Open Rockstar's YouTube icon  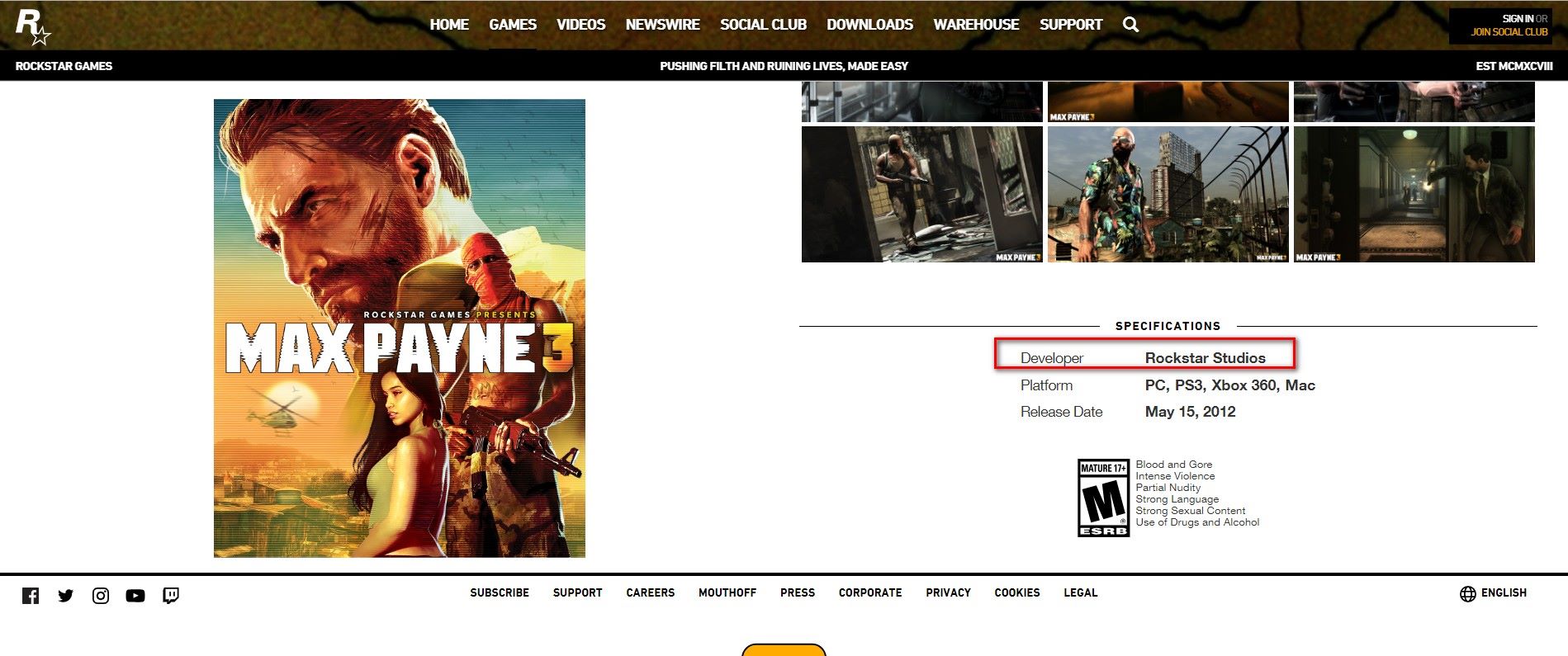tap(135, 596)
